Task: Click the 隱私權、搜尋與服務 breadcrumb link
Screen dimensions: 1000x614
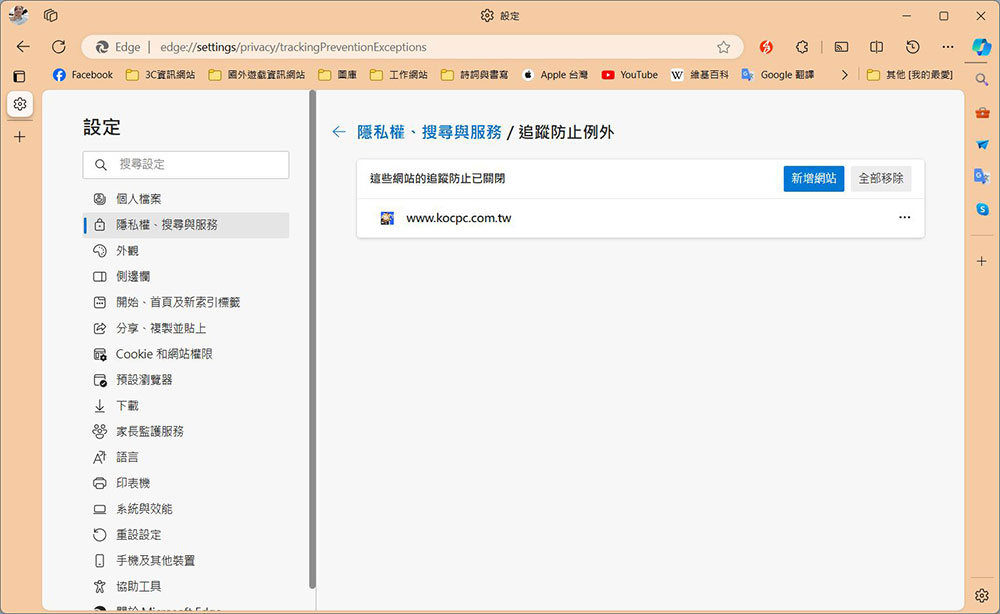Action: (429, 132)
